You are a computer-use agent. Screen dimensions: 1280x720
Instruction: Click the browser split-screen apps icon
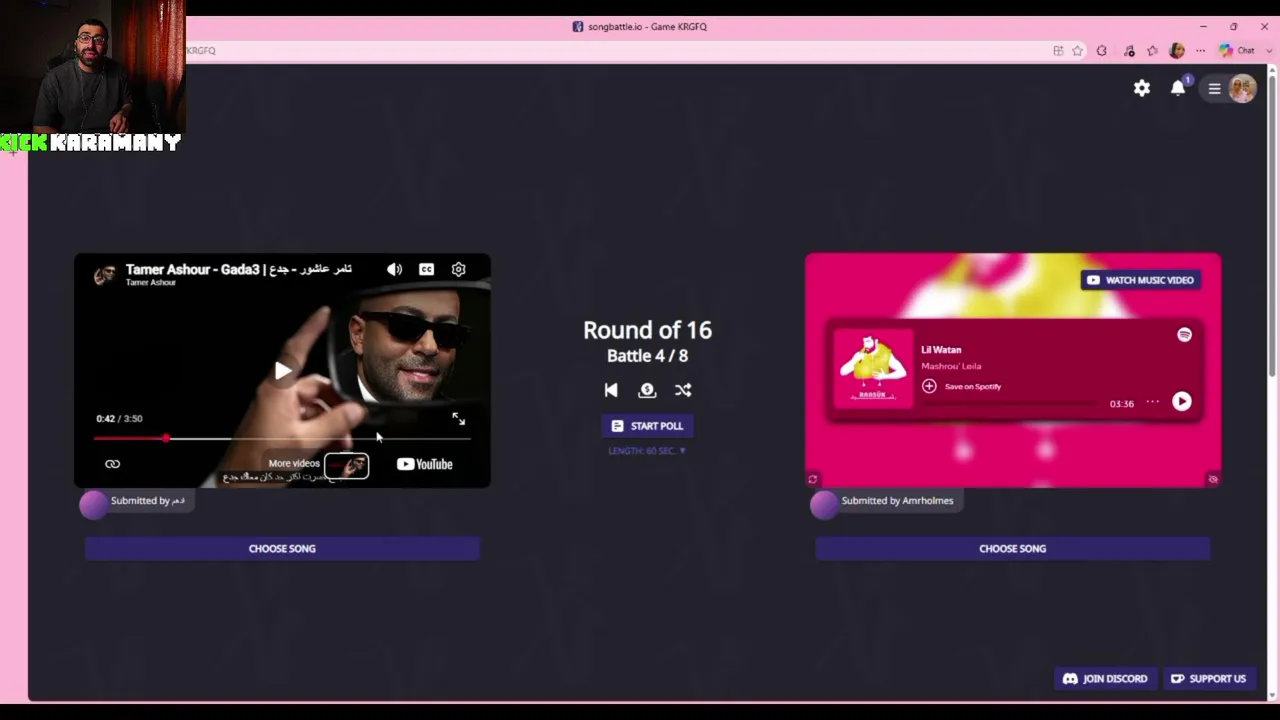pyautogui.click(x=1058, y=51)
